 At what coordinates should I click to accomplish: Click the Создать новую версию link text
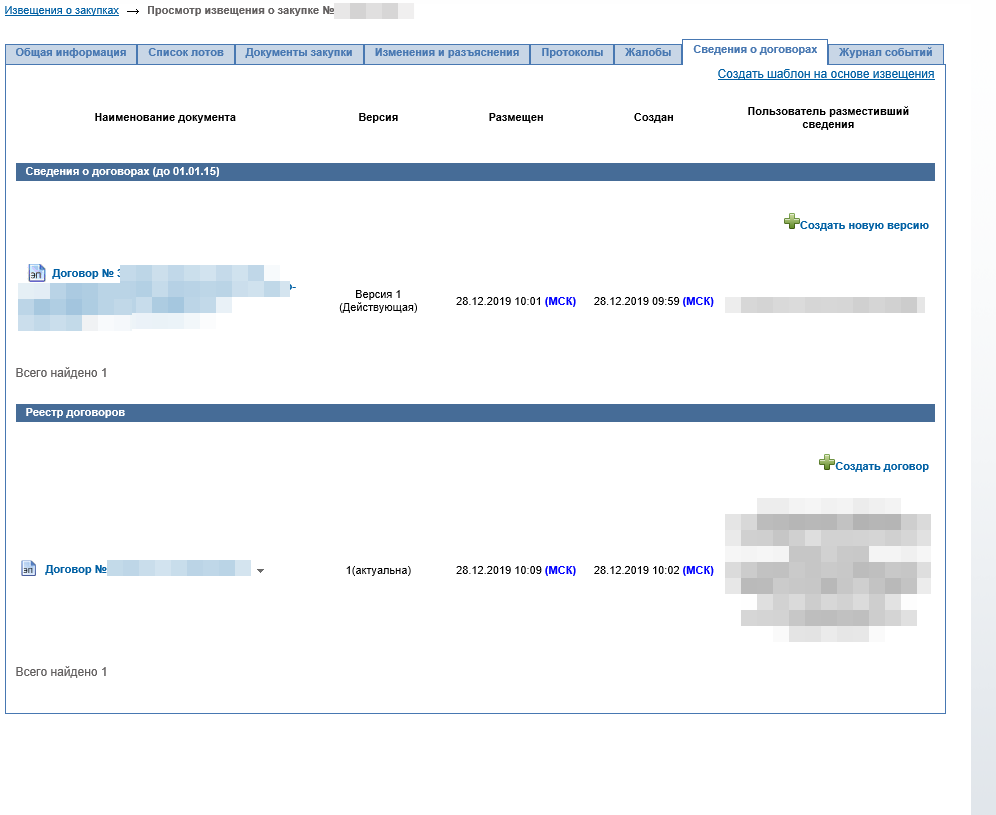point(864,225)
